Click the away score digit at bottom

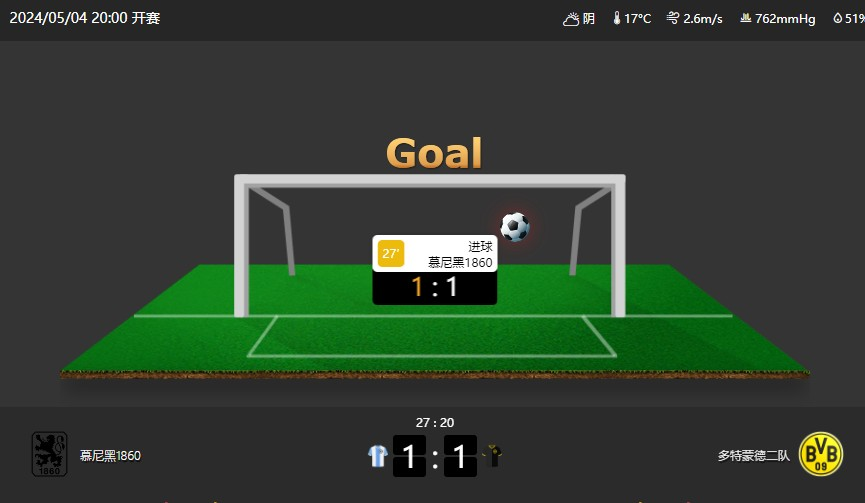pyautogui.click(x=460, y=456)
